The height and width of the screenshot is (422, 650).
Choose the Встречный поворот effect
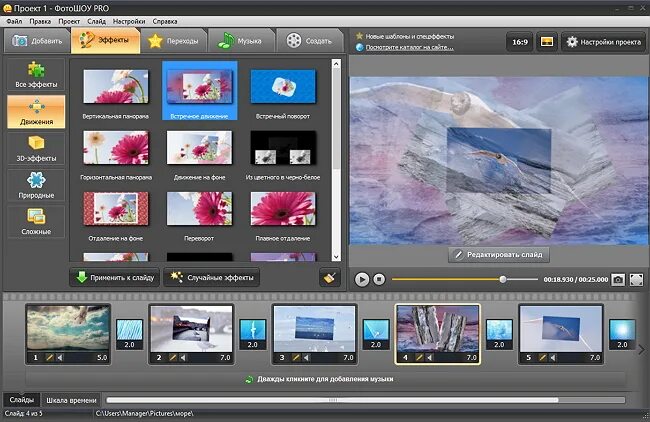tap(283, 91)
